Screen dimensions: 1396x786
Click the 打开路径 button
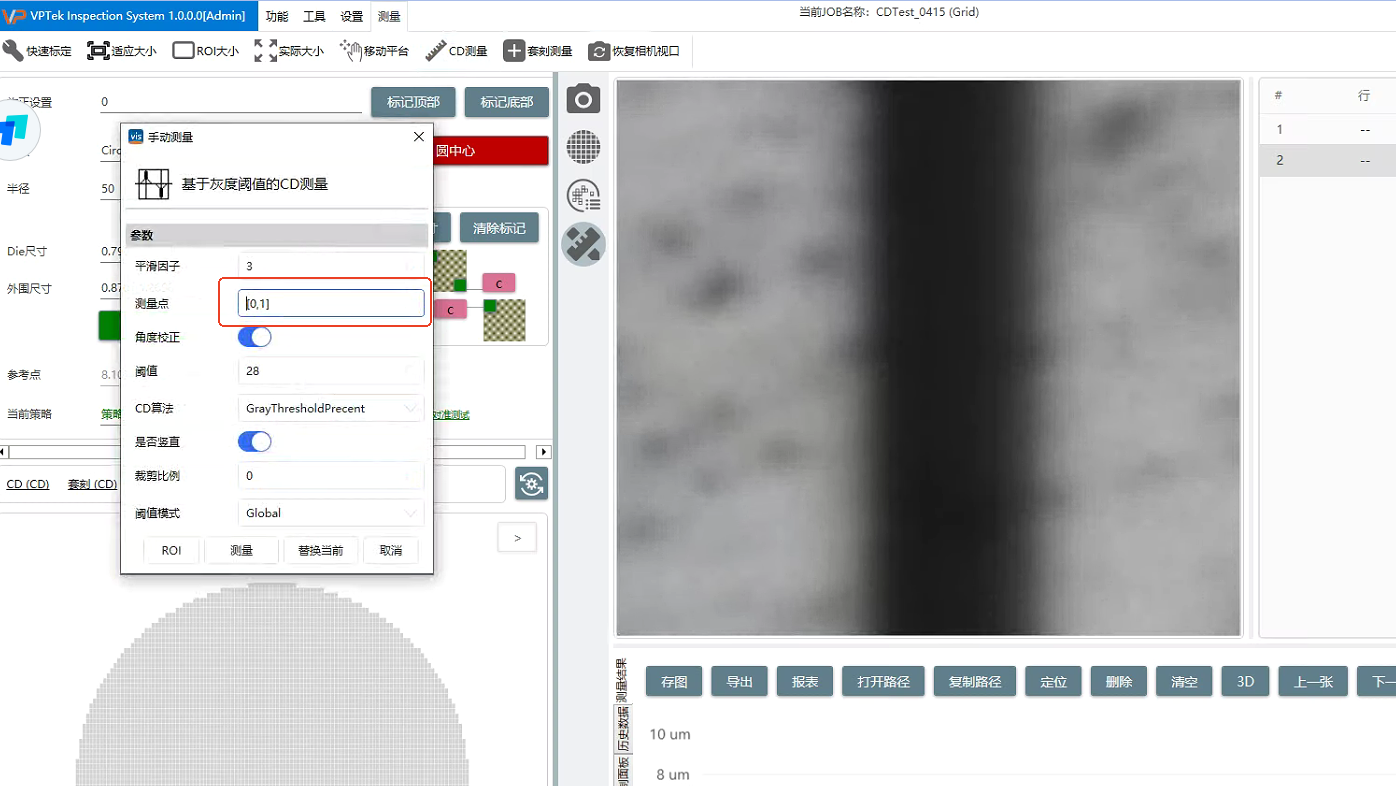click(x=883, y=682)
